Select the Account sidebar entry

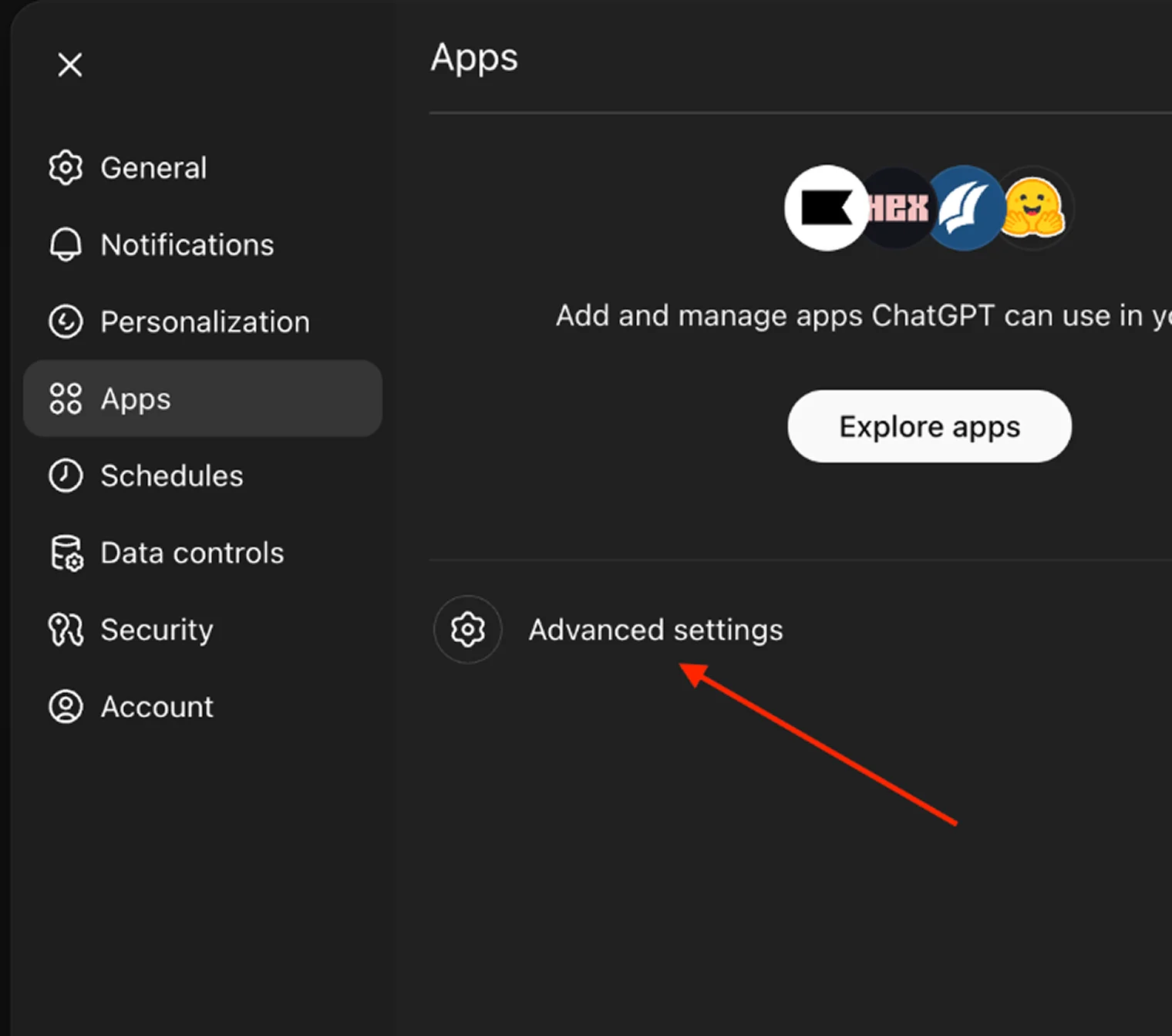point(157,706)
